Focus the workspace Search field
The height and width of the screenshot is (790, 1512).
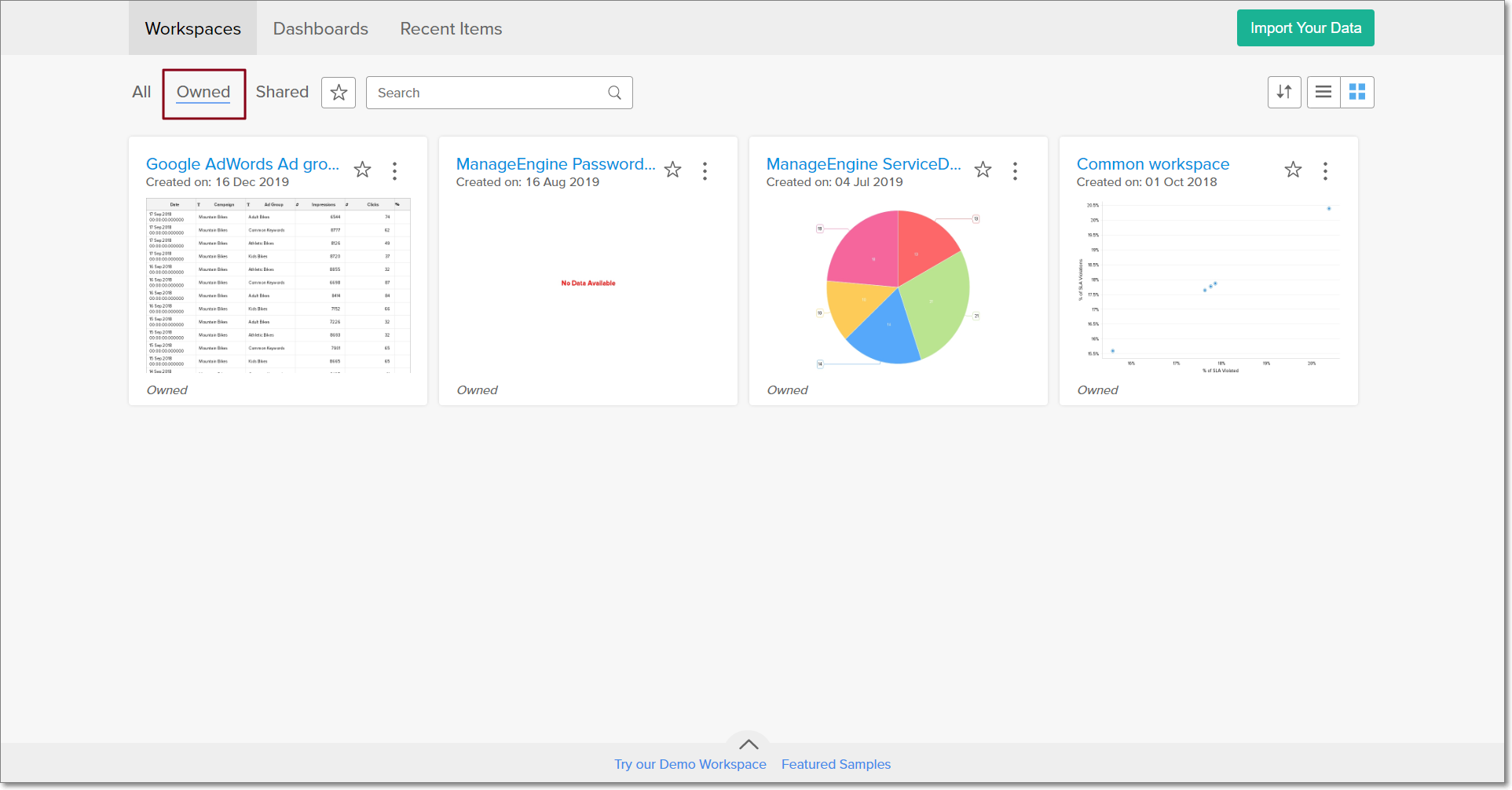click(x=500, y=93)
